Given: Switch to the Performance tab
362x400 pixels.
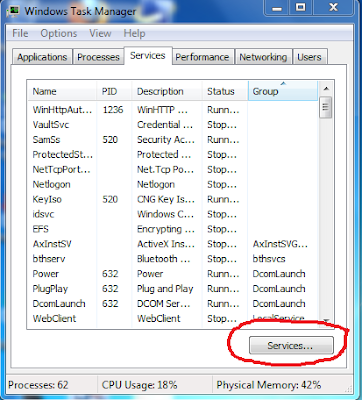Looking at the screenshot, I should pyautogui.click(x=202, y=57).
